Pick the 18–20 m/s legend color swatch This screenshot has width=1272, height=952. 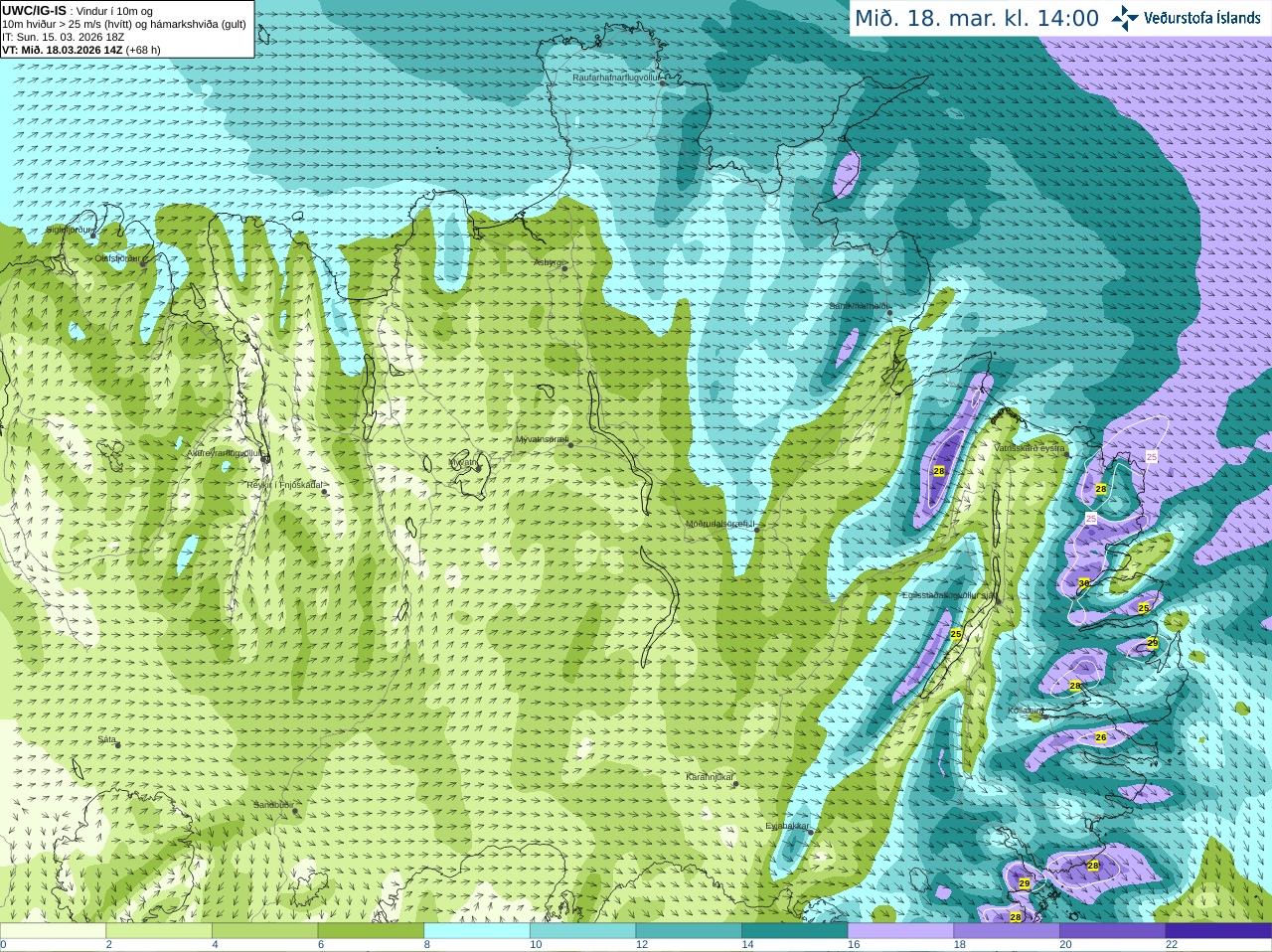(x=1007, y=931)
